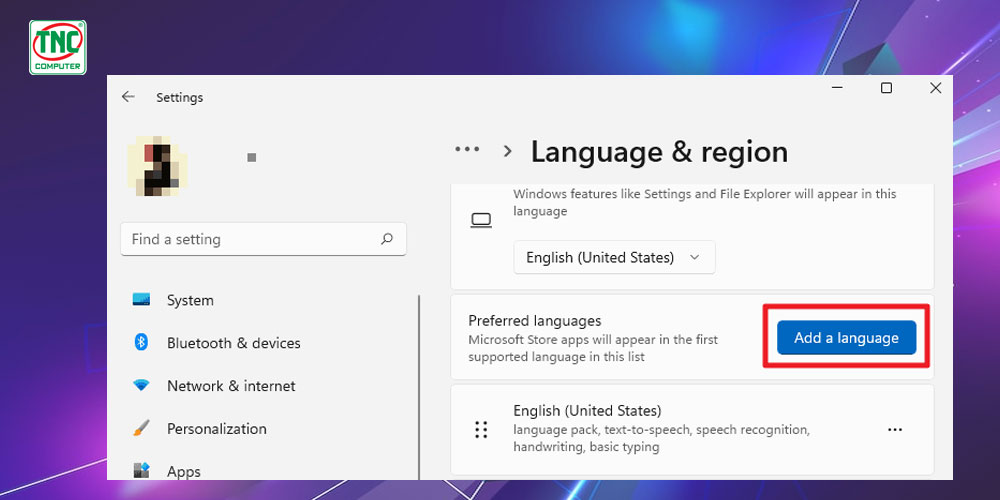
Task: Click 'Microsoft Store apps will appear' description
Action: 593,348
